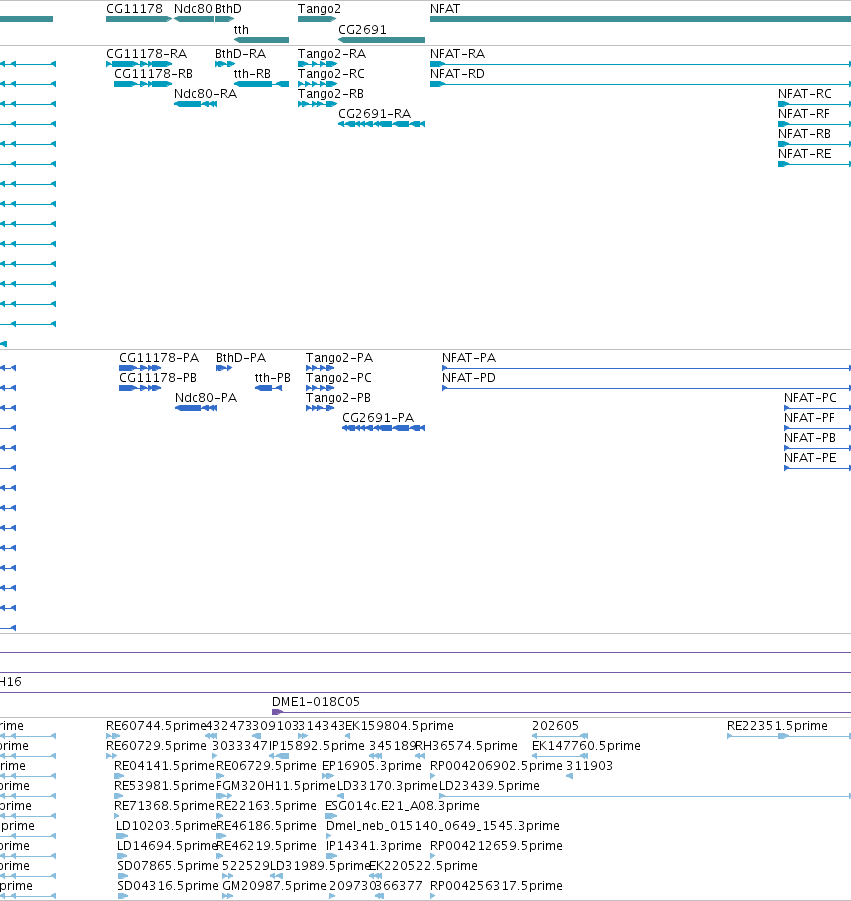Select transcript NFAT-RE label

coord(804,155)
